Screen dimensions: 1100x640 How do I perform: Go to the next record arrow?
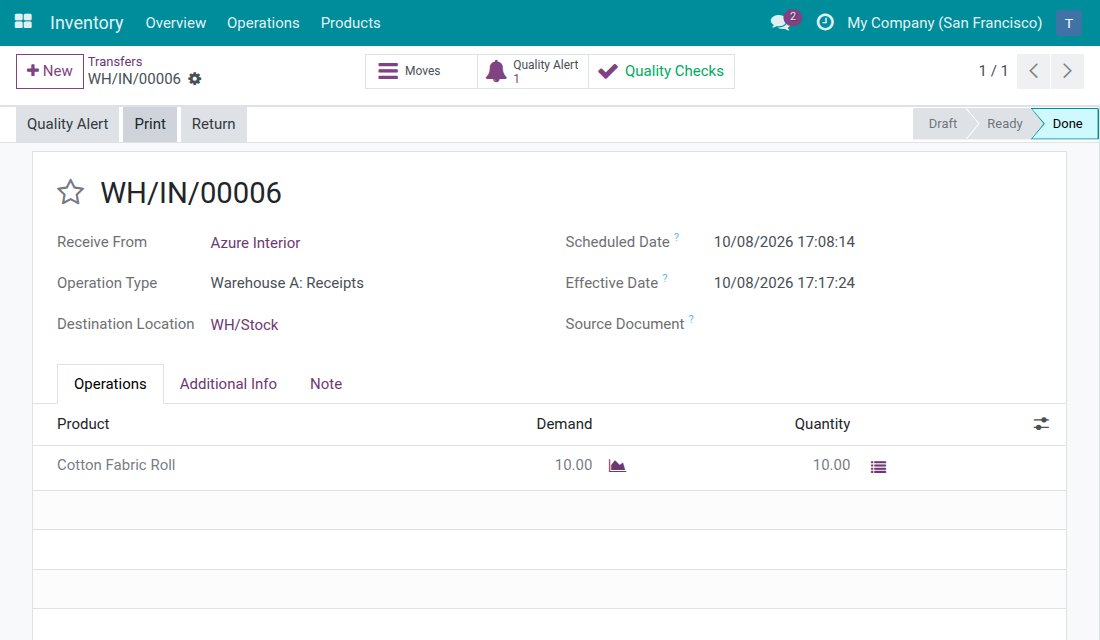pos(1067,71)
